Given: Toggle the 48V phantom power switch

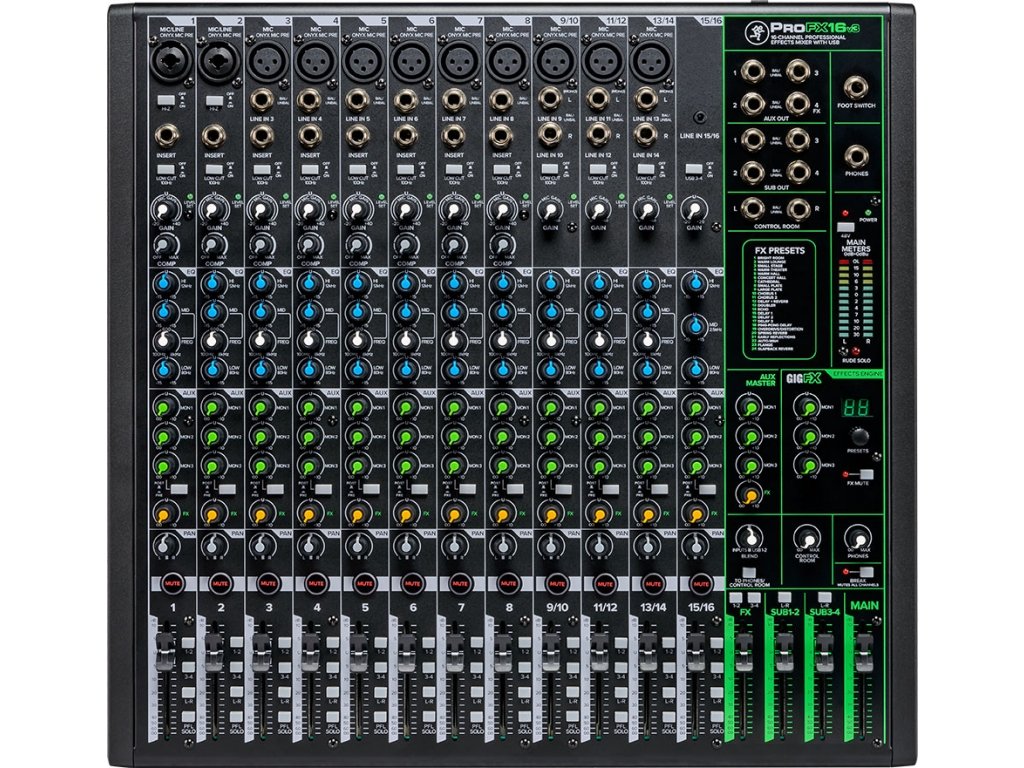Looking at the screenshot, I should click(x=845, y=227).
